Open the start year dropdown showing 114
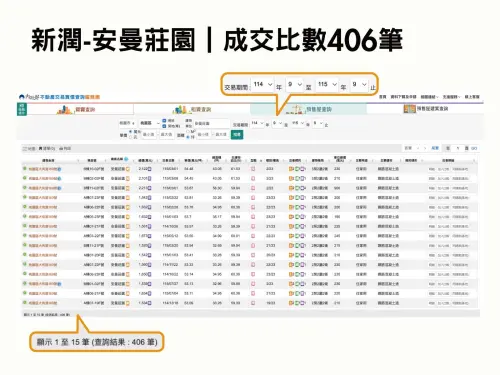Image resolution: width=500 pixels, height=375 pixels. pyautogui.click(x=257, y=123)
